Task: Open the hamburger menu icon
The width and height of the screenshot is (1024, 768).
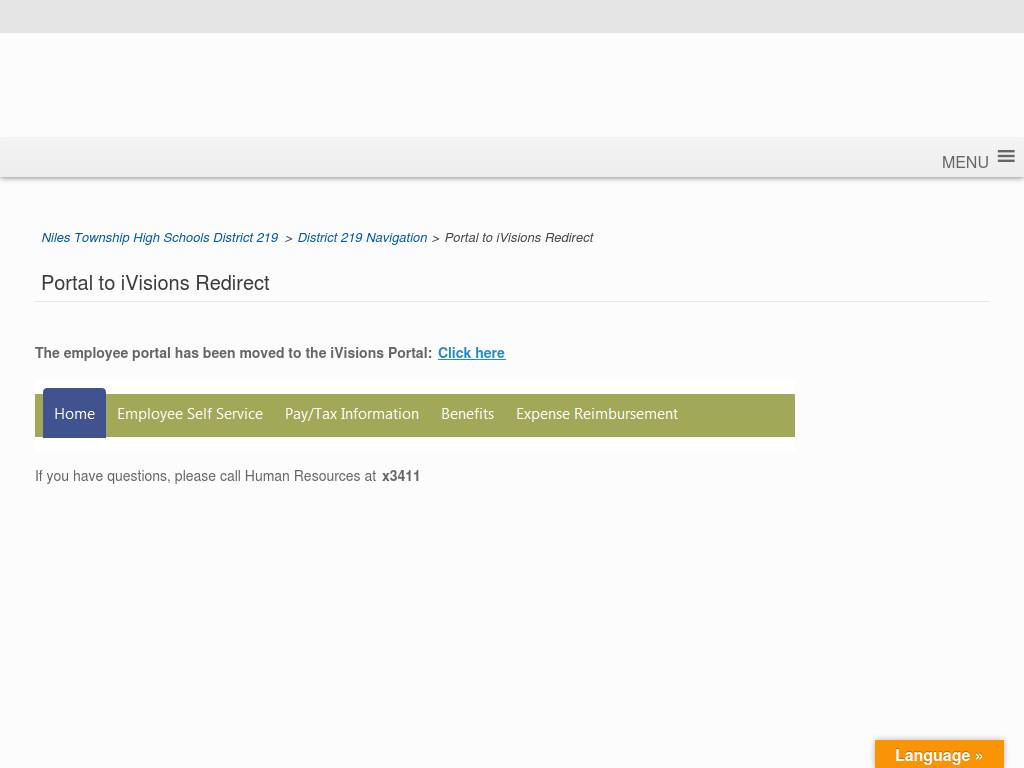Action: click(x=1006, y=156)
